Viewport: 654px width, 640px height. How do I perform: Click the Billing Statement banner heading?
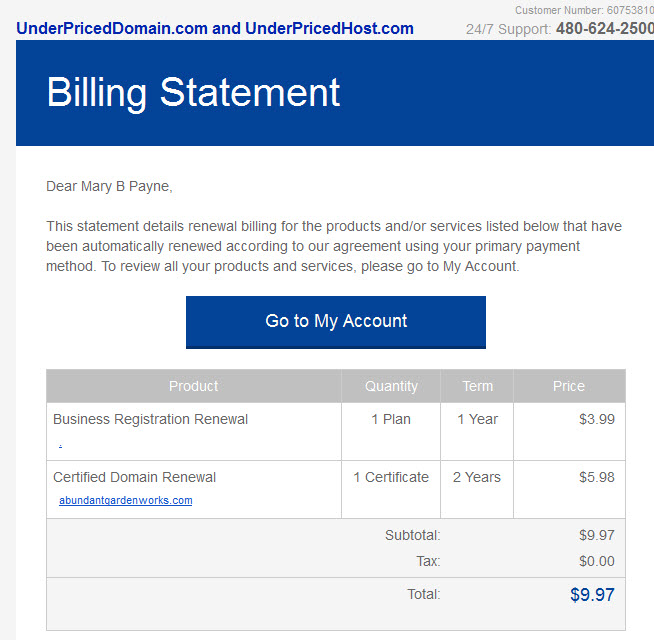tap(193, 93)
